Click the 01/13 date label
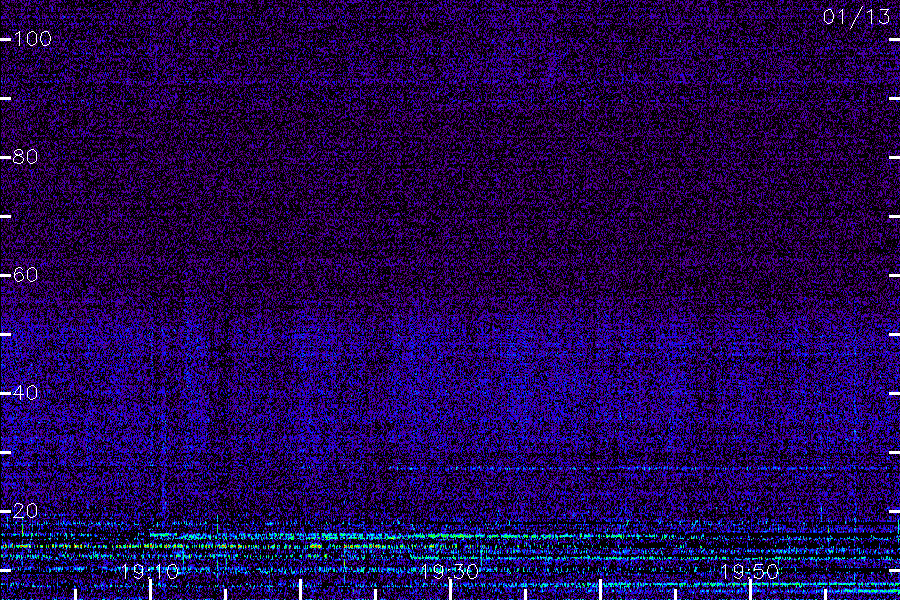Screen dimensions: 900x600 click(x=856, y=17)
